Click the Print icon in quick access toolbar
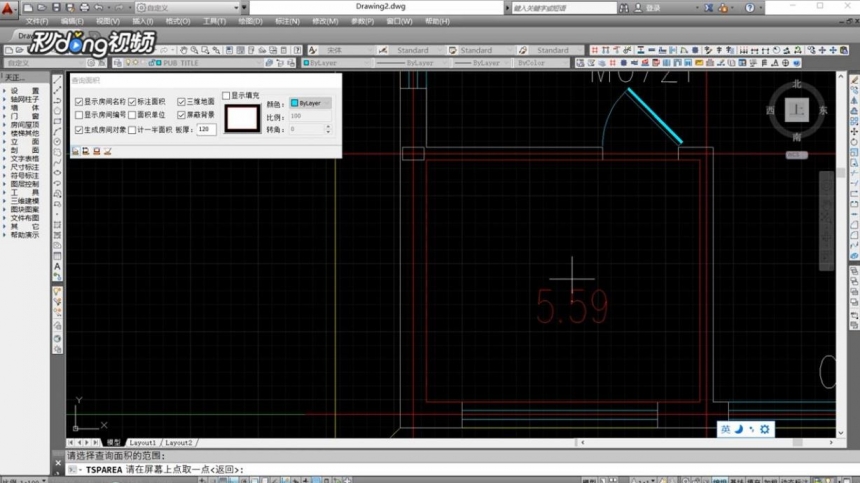Viewport: 860px width, 483px height. pos(84,8)
